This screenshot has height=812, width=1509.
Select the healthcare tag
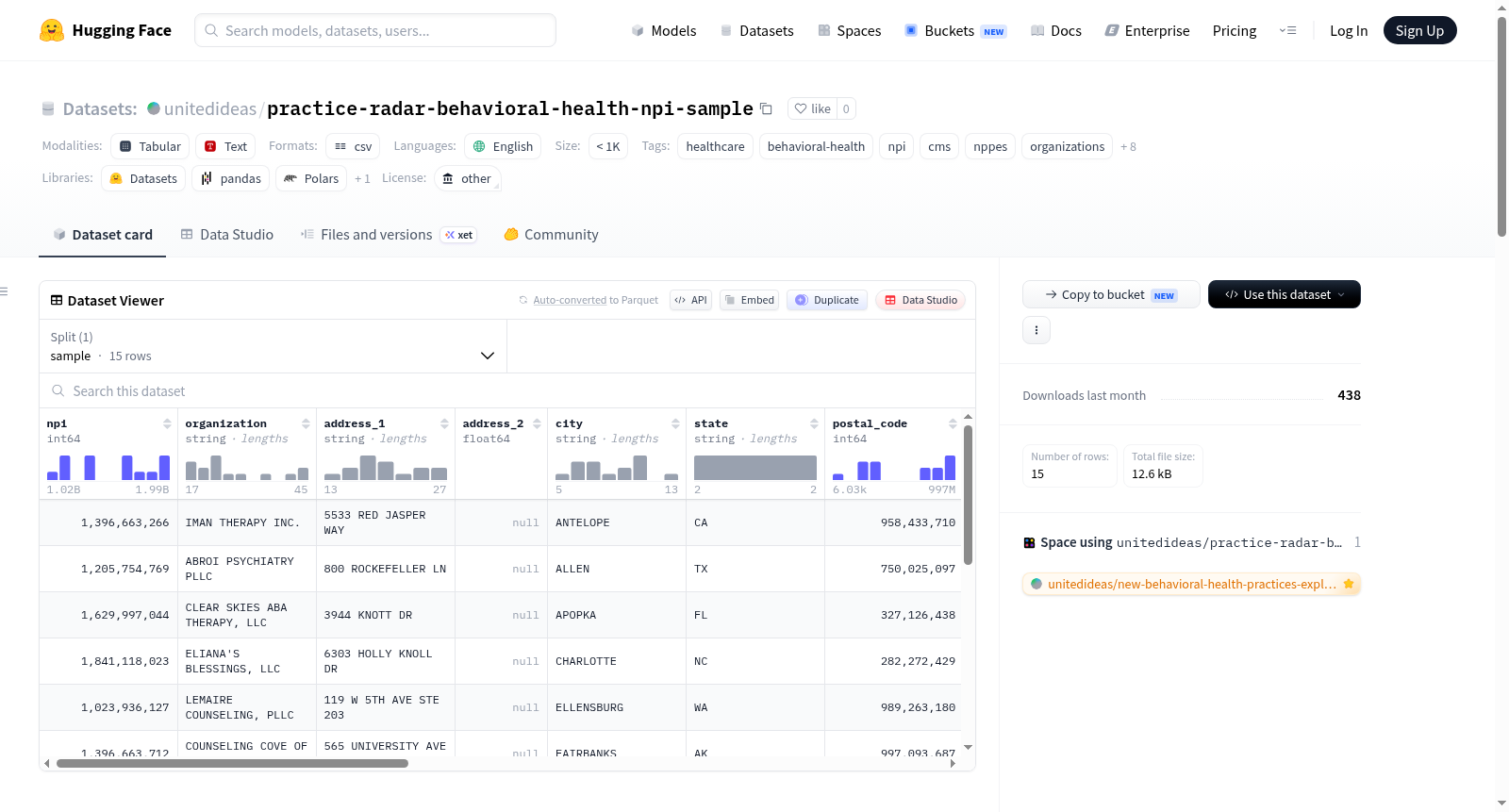point(715,146)
